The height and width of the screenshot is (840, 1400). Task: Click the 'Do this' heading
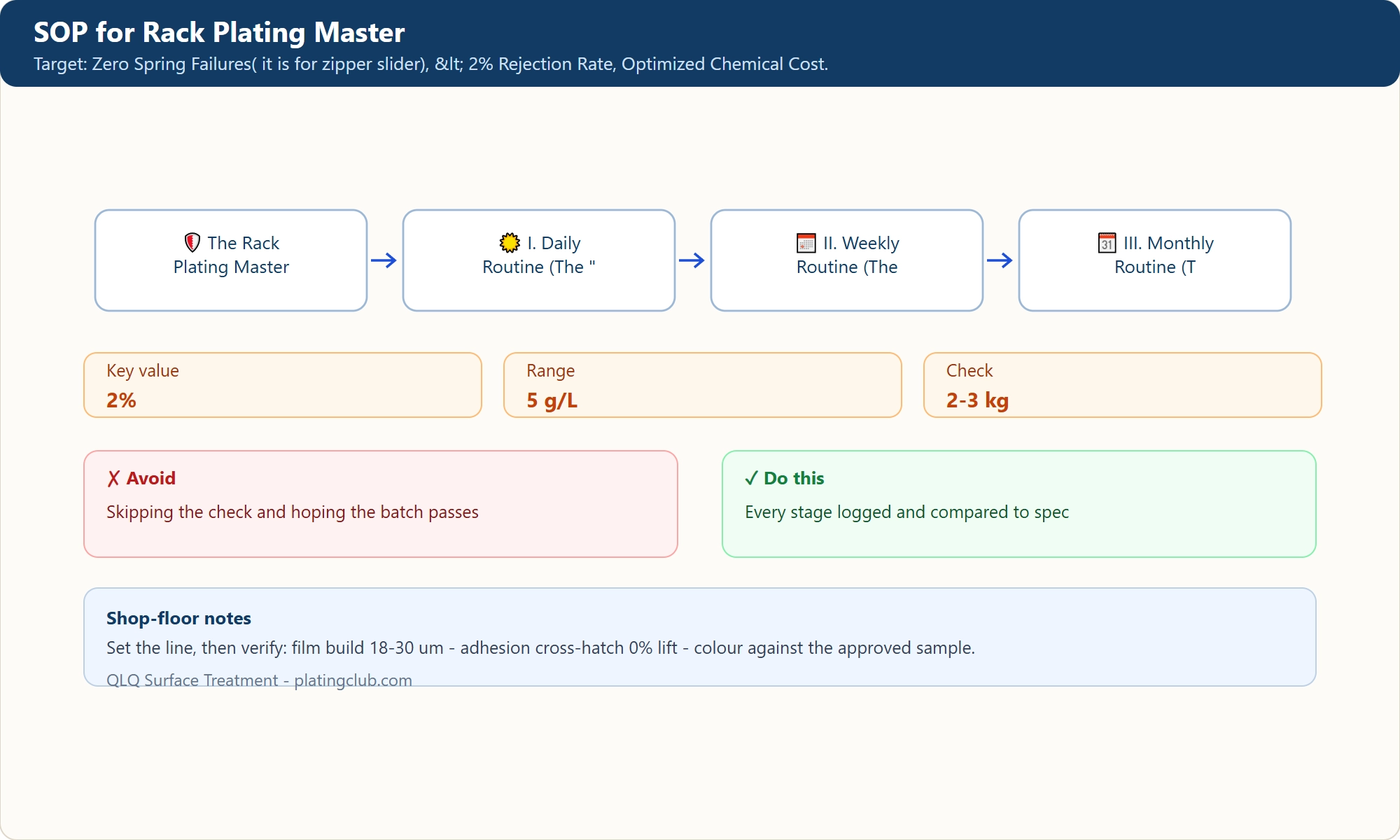click(x=794, y=479)
